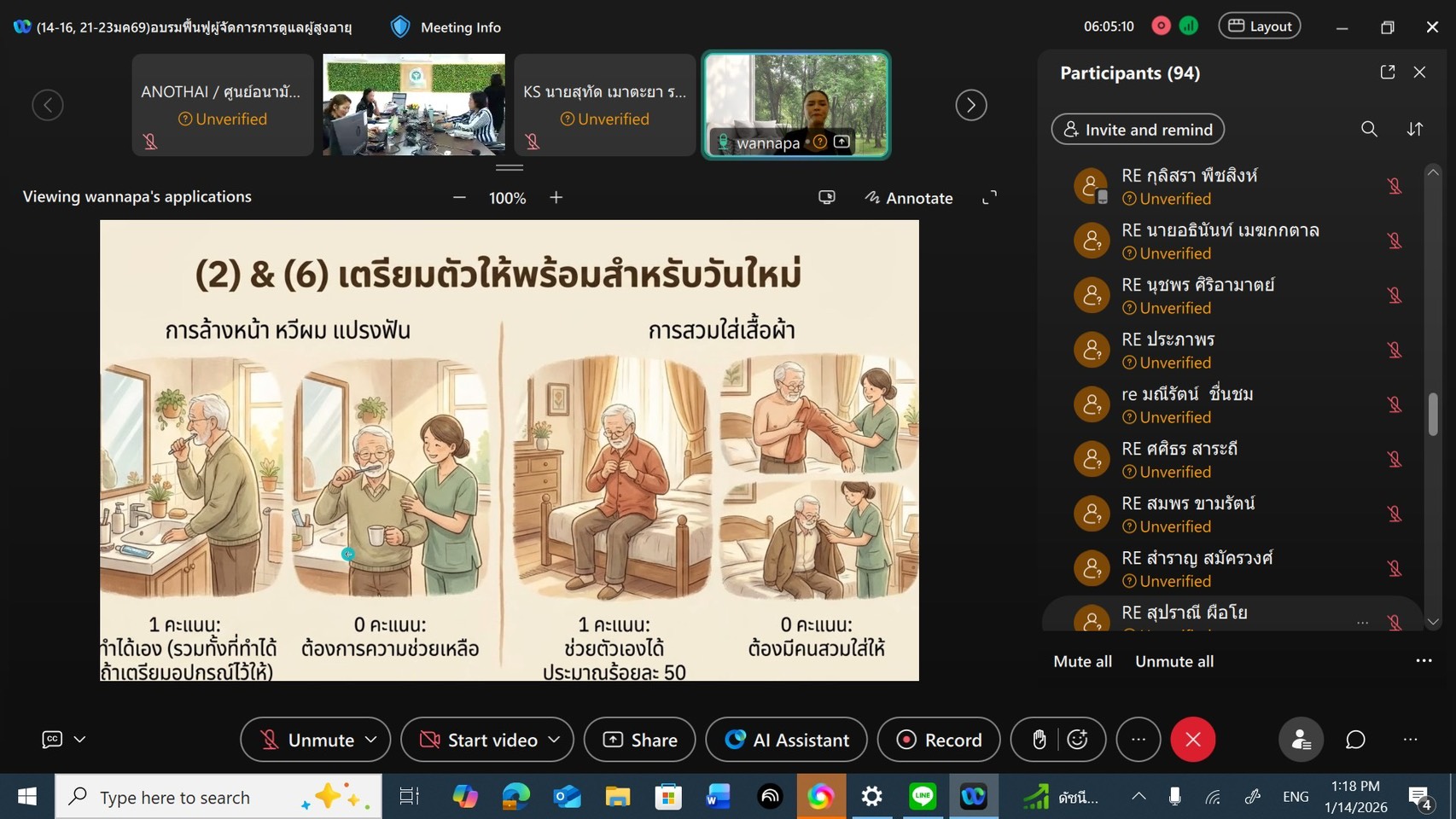
Task: Expand the Start video options arrow
Action: pyautogui.click(x=554, y=740)
